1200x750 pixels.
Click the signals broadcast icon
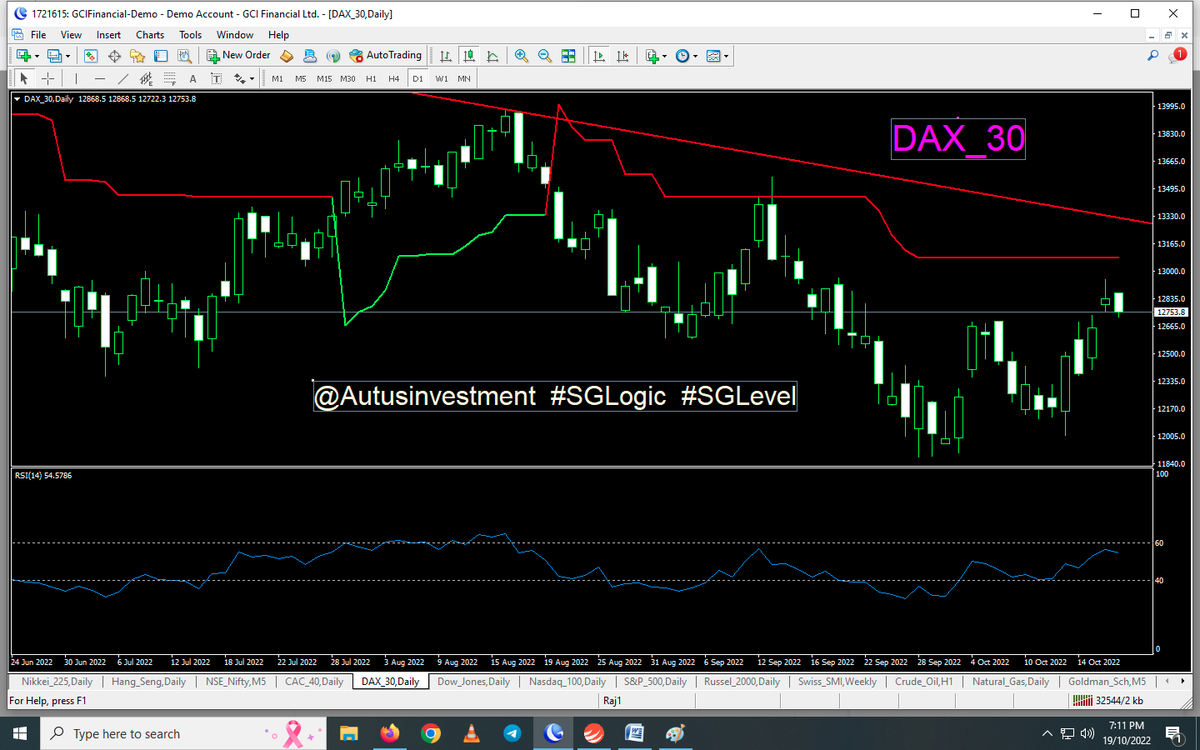click(333, 56)
